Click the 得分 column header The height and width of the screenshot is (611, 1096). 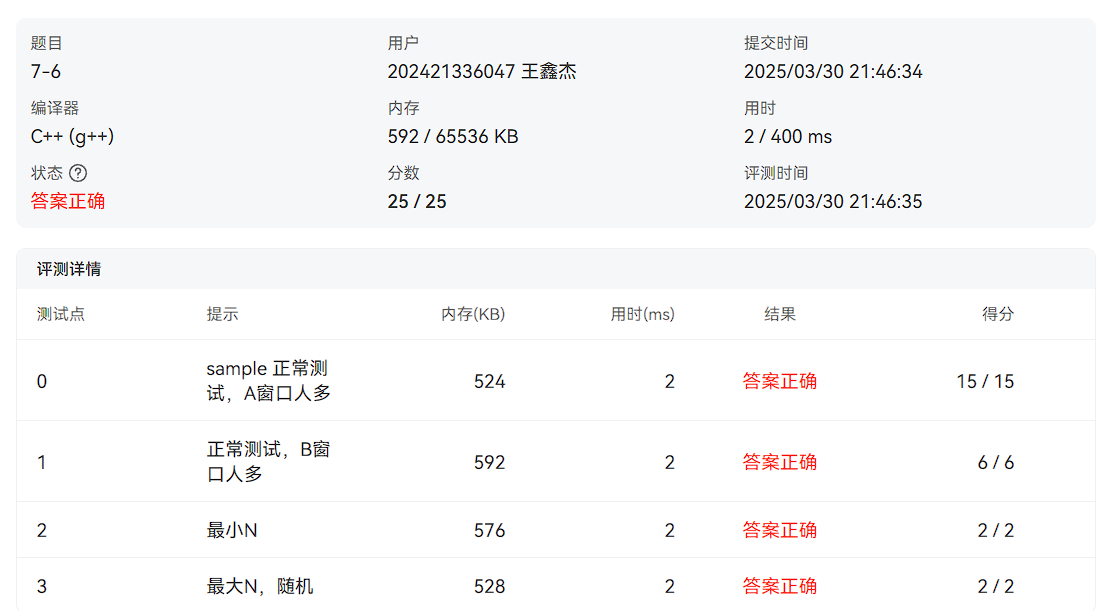[1001, 314]
